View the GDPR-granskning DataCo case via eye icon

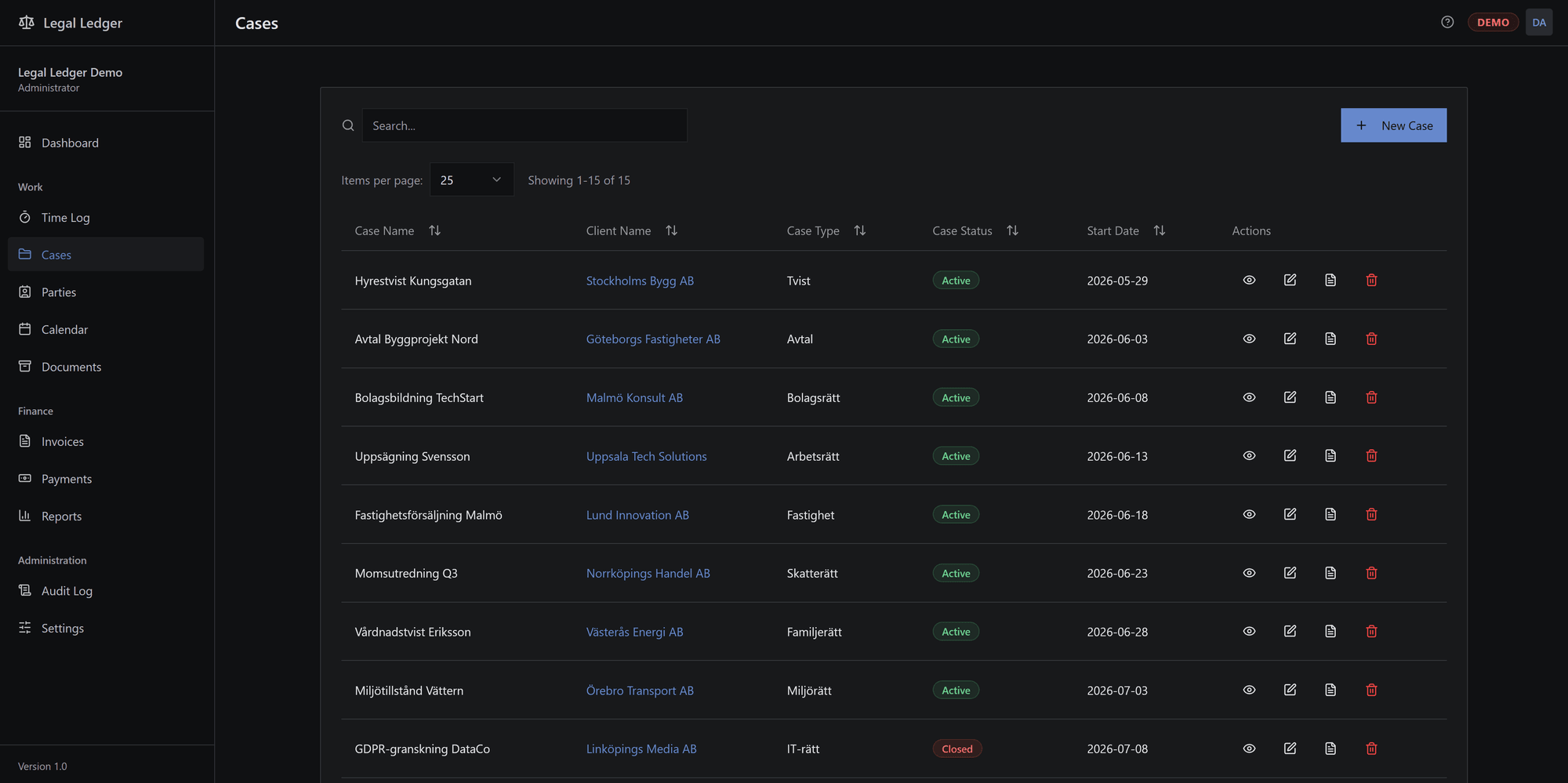tap(1249, 749)
